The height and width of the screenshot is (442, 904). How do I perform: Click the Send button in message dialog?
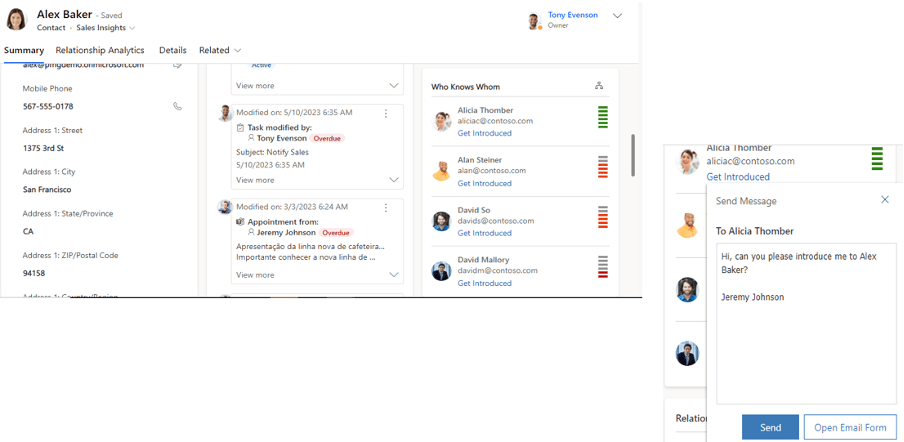click(x=770, y=427)
